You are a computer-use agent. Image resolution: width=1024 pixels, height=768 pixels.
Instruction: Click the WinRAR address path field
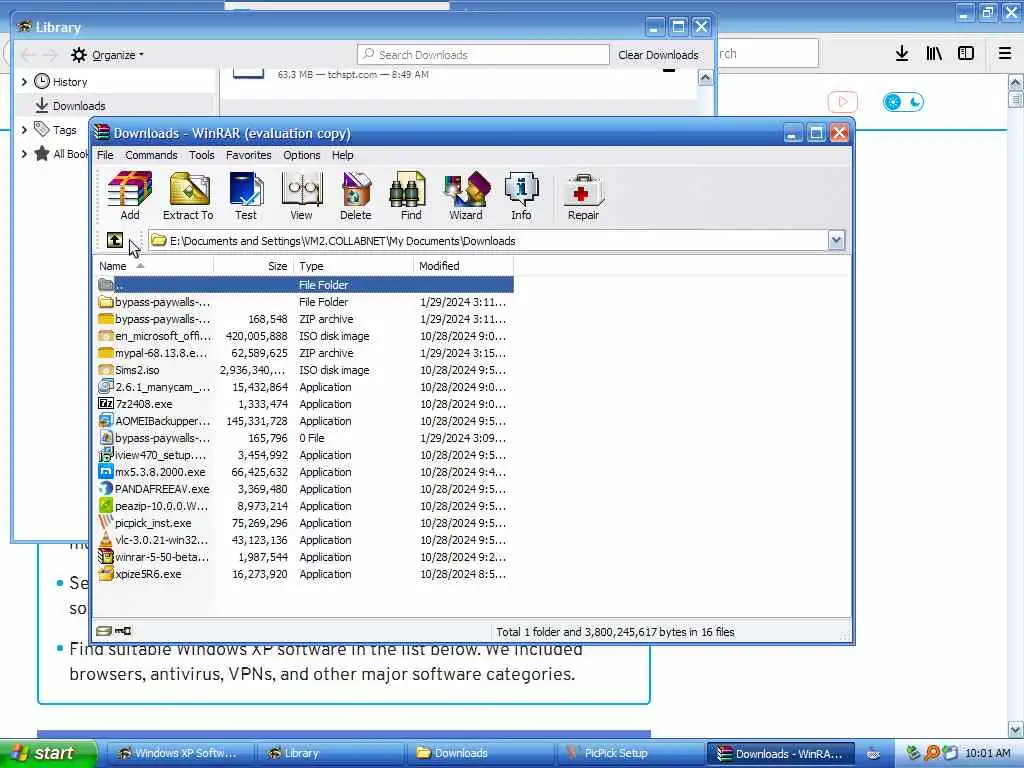pyautogui.click(x=488, y=240)
